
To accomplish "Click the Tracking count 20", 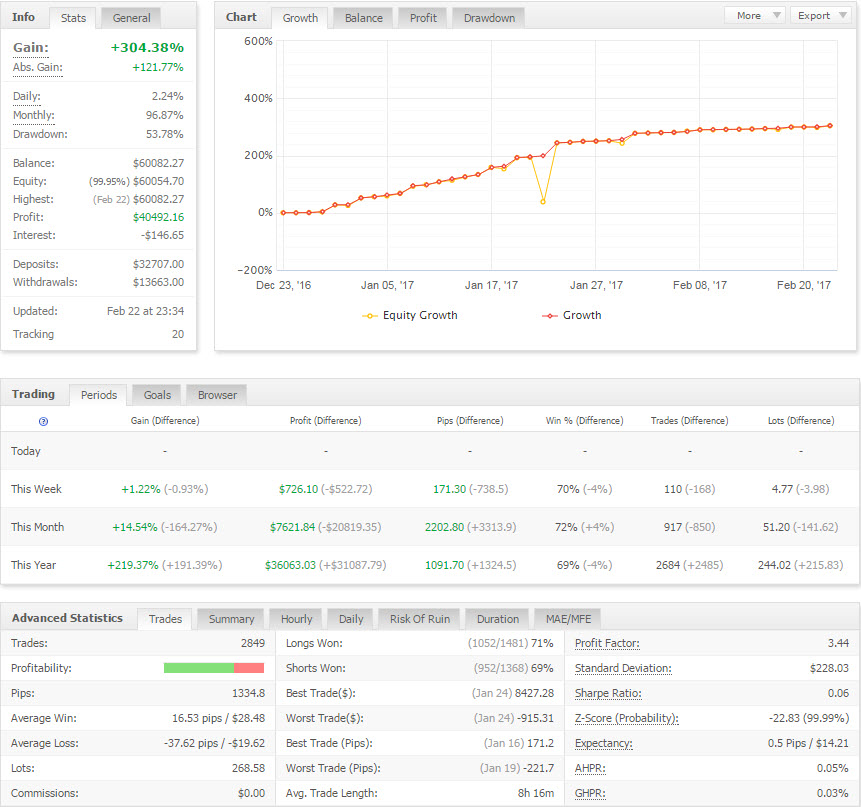I will pos(178,334).
